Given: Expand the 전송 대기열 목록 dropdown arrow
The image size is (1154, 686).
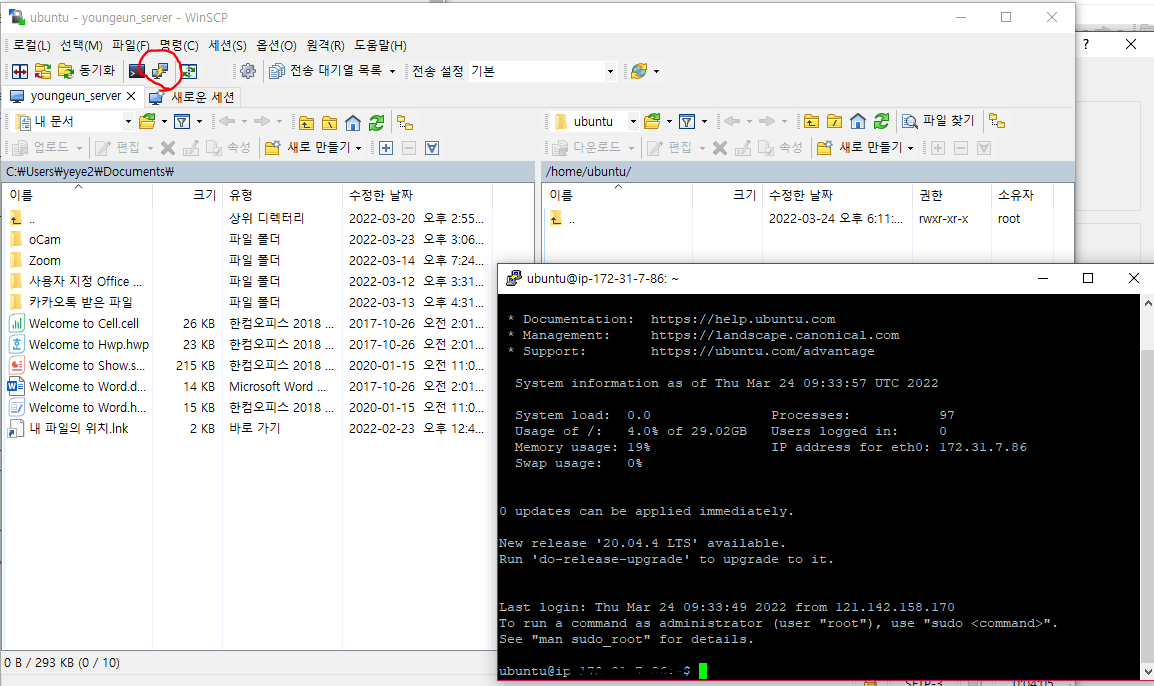Looking at the screenshot, I should 392,71.
